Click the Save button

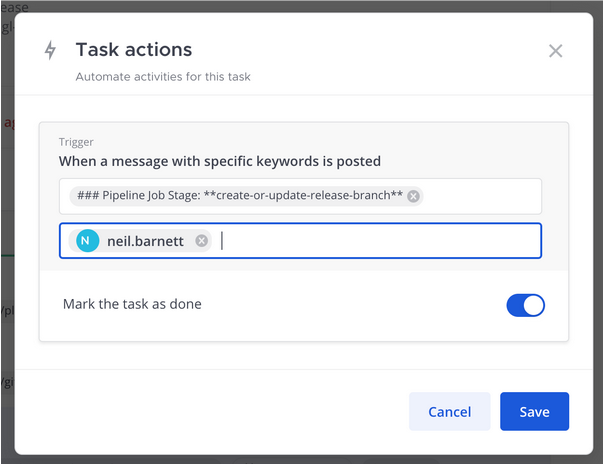click(x=534, y=412)
